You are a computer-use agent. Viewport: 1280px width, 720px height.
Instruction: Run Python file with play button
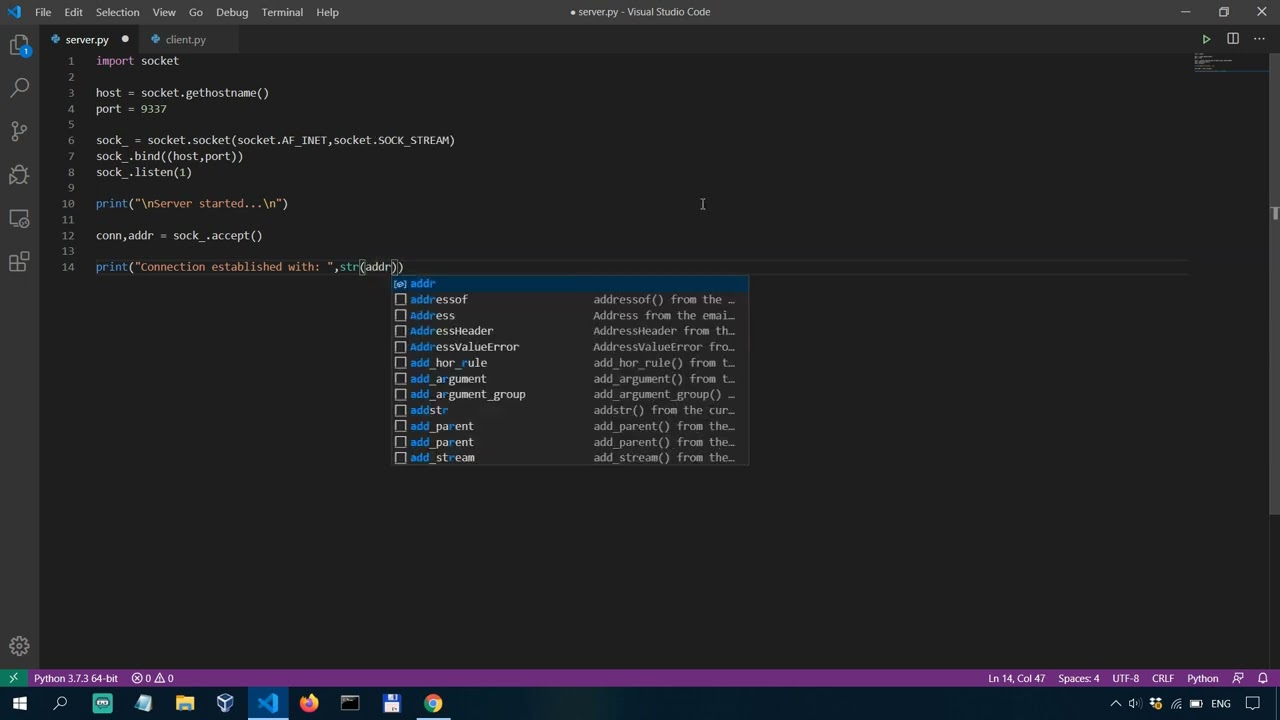1206,39
